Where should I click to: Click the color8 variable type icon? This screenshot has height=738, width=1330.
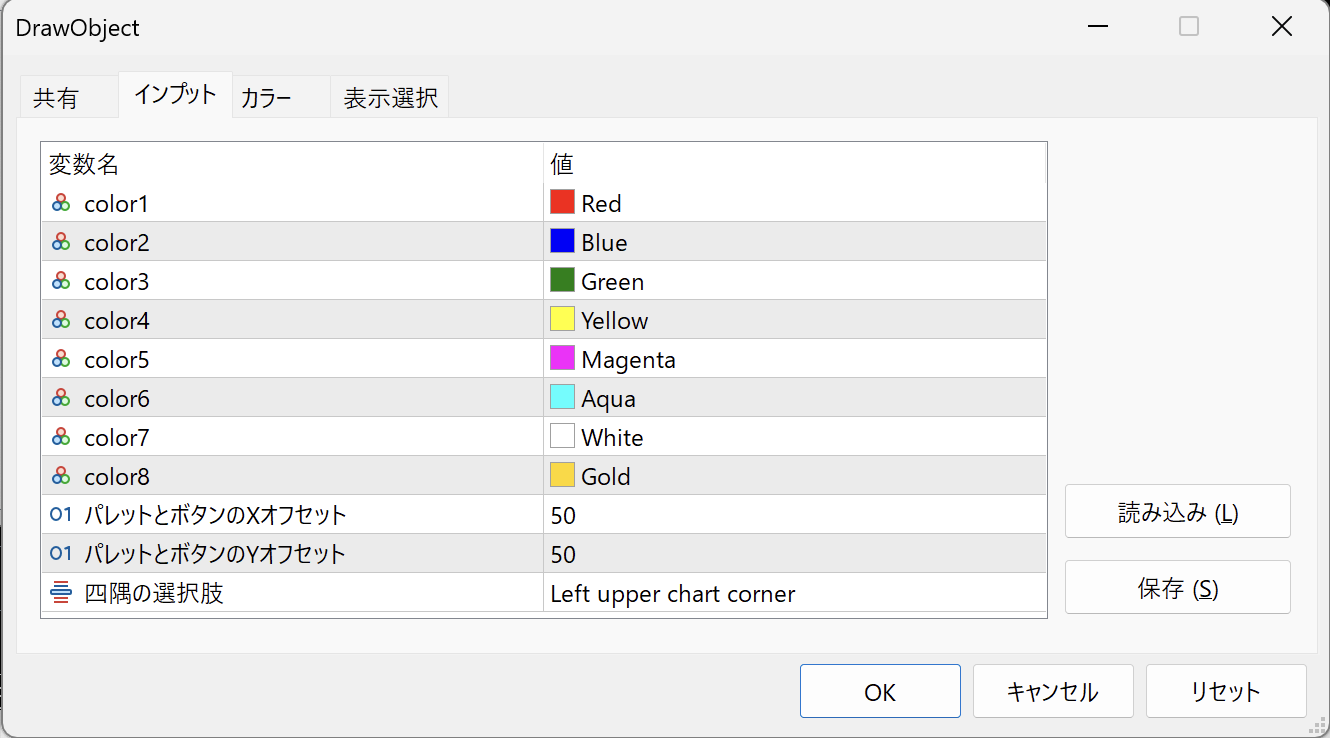tap(61, 476)
